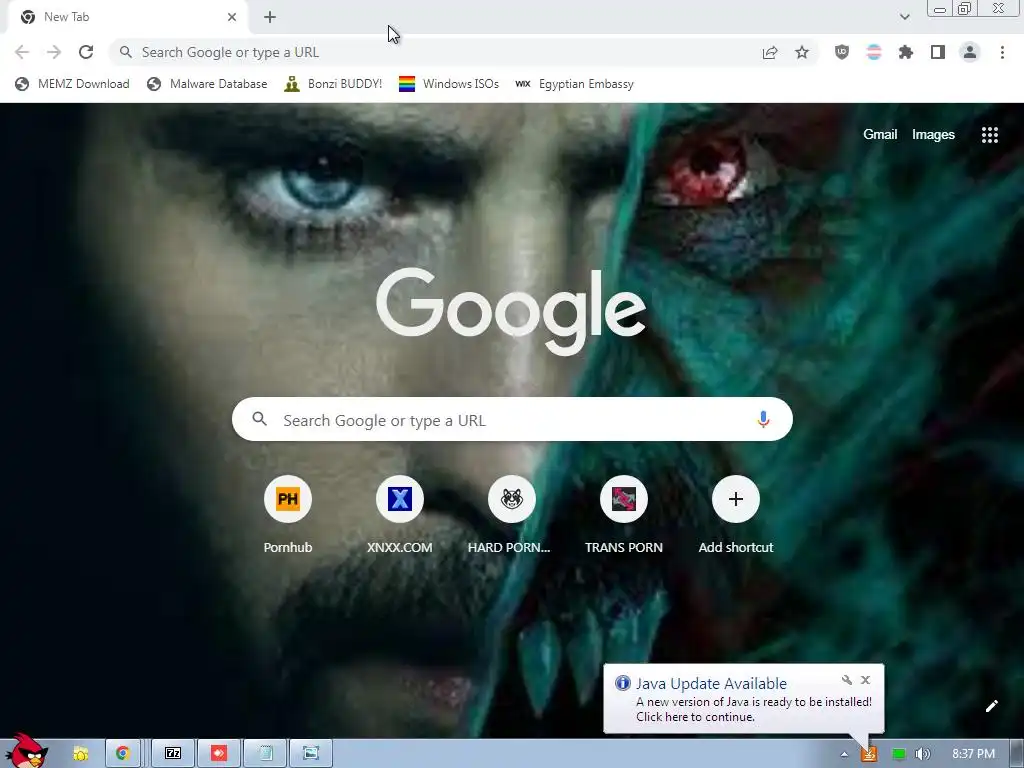Click the 8:37 PM clock
Screen dimensions: 1024x768
click(x=973, y=754)
